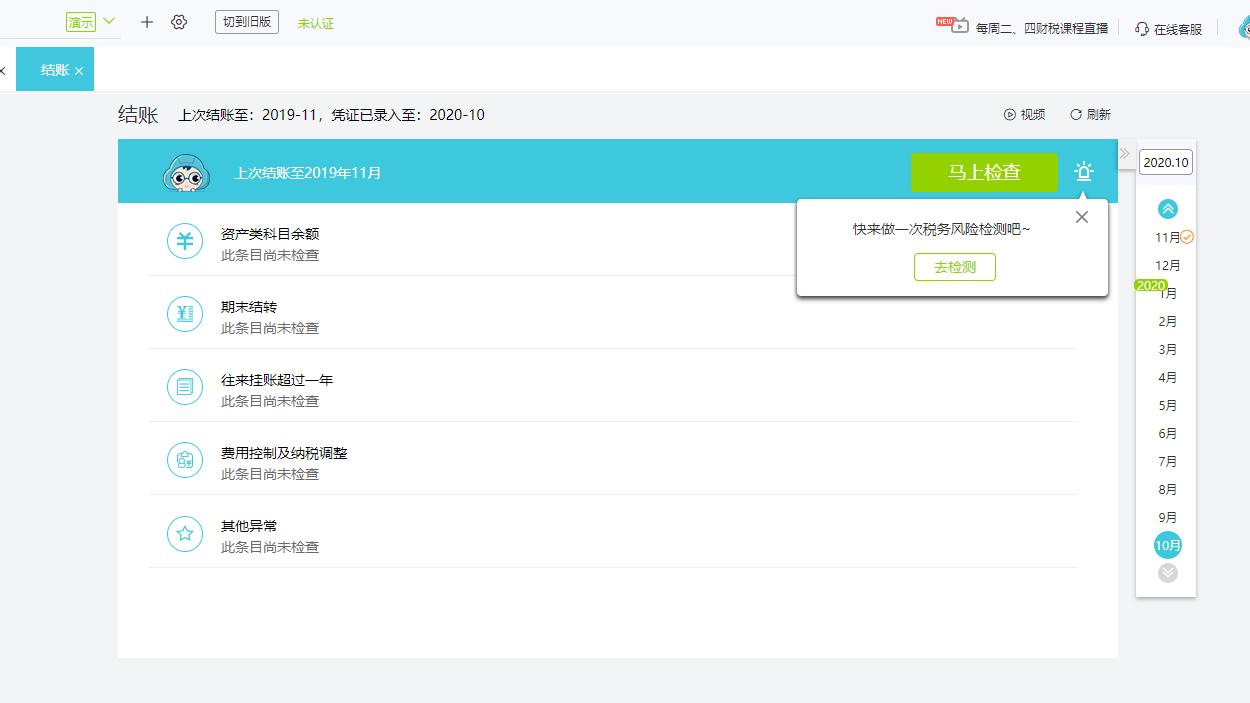
Task: Select 10月 in the month sidebar
Action: tap(1166, 544)
